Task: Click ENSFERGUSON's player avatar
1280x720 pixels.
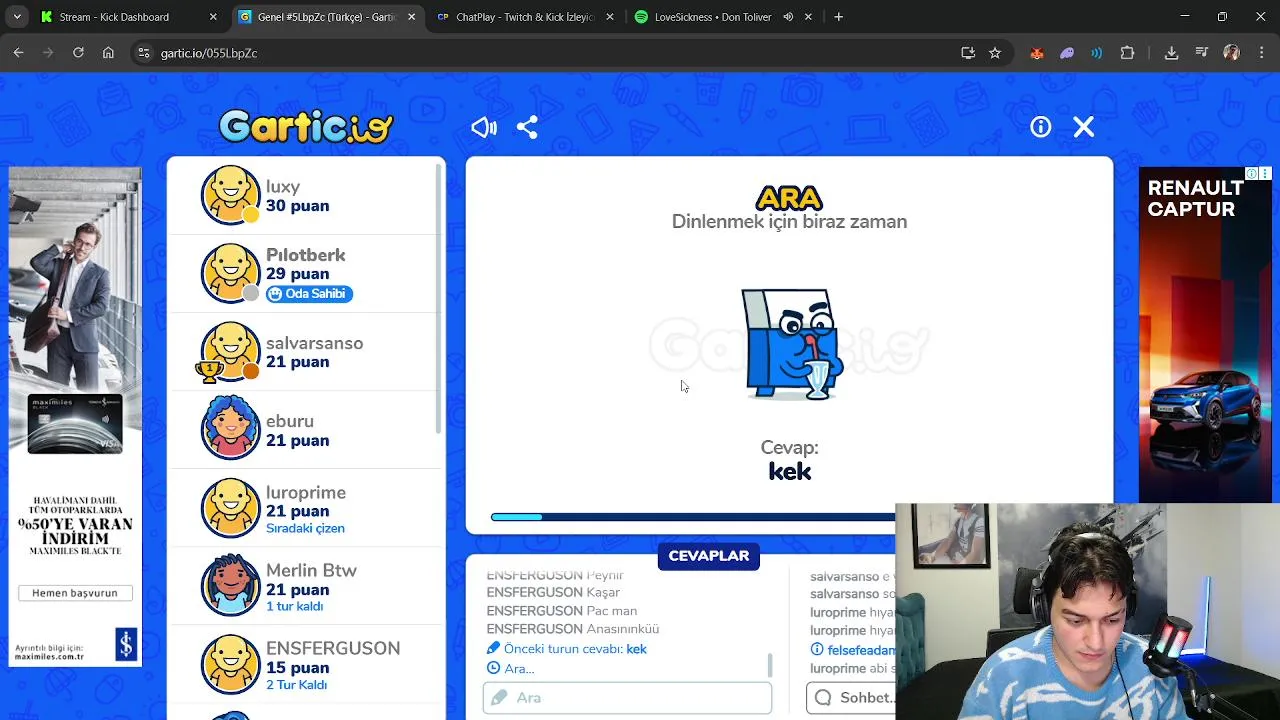Action: point(230,664)
